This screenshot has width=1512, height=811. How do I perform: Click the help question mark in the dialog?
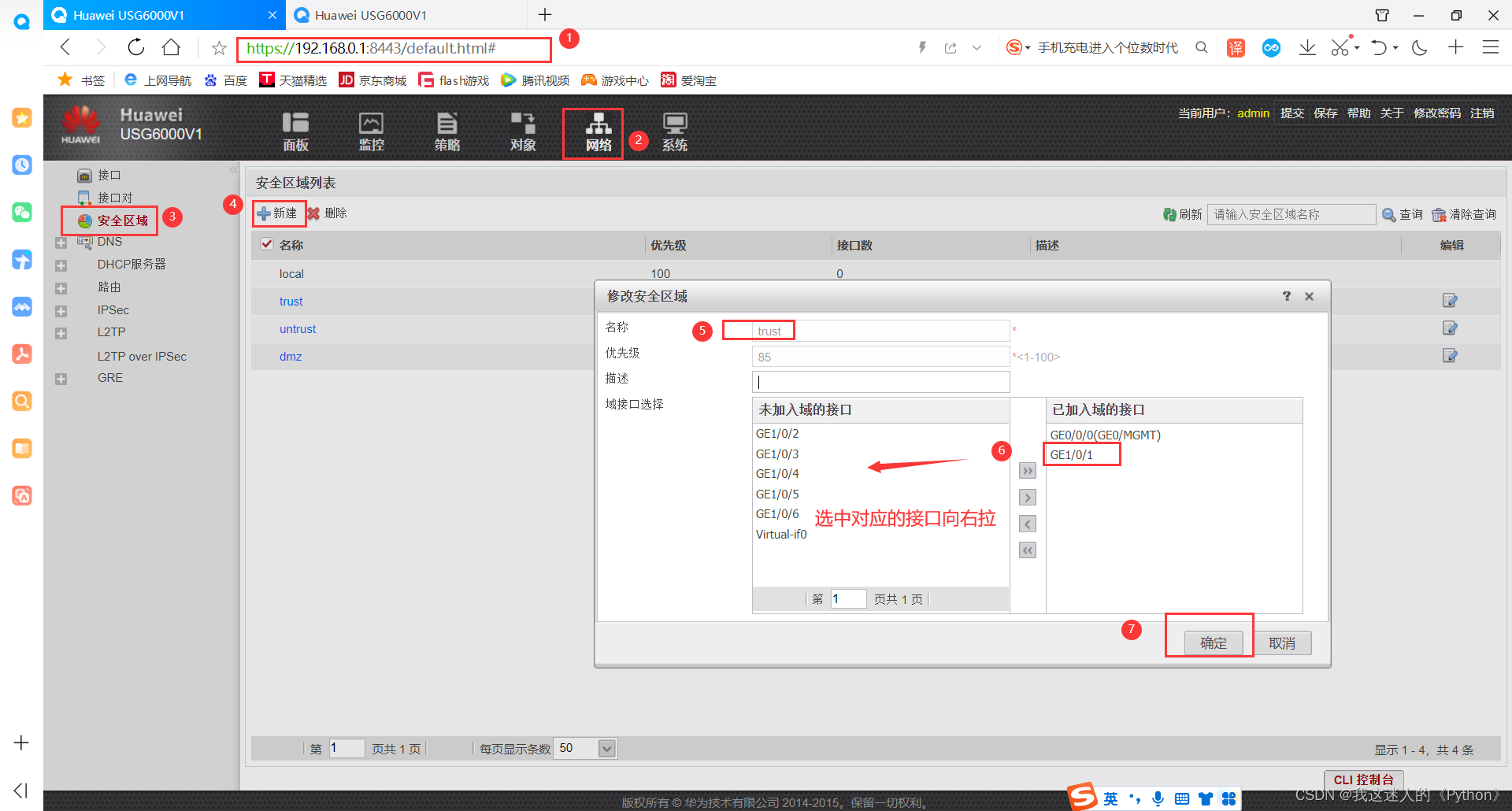[1287, 296]
